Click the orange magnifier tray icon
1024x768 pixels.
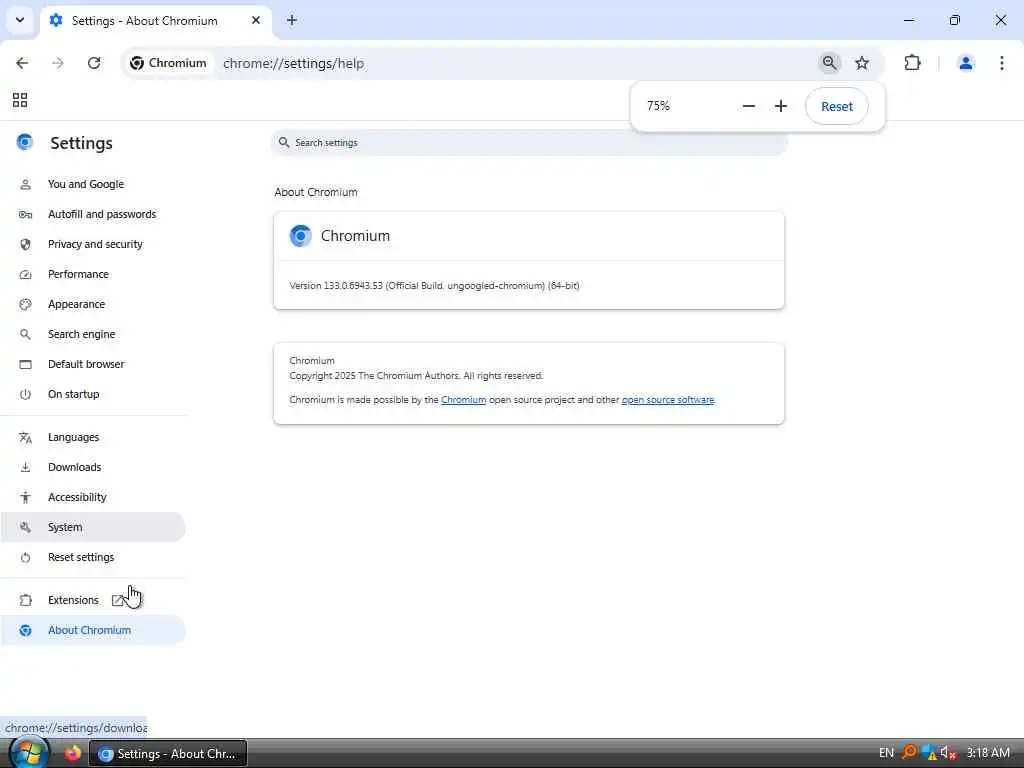(x=908, y=753)
